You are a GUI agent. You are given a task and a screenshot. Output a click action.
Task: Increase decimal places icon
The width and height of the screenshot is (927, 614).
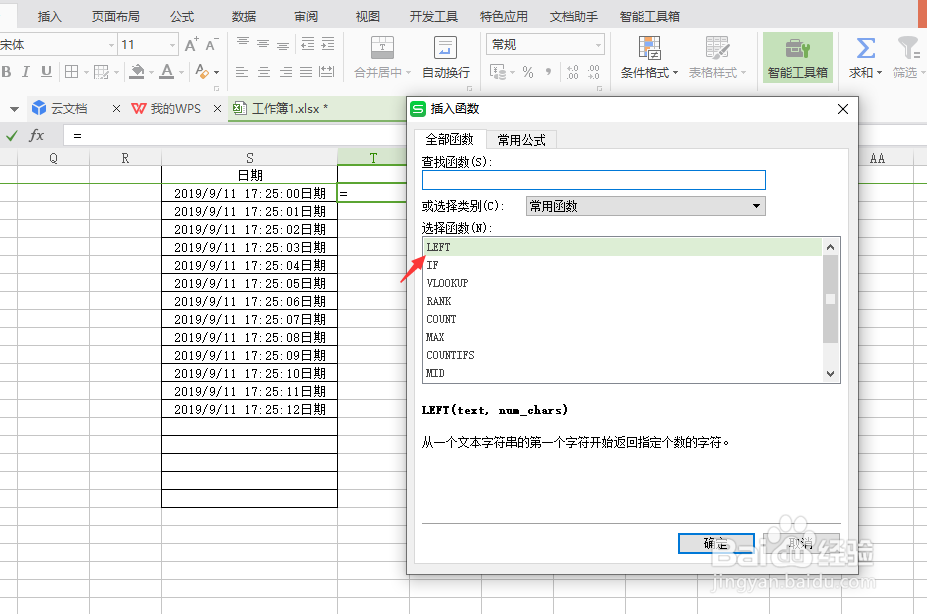coord(572,72)
